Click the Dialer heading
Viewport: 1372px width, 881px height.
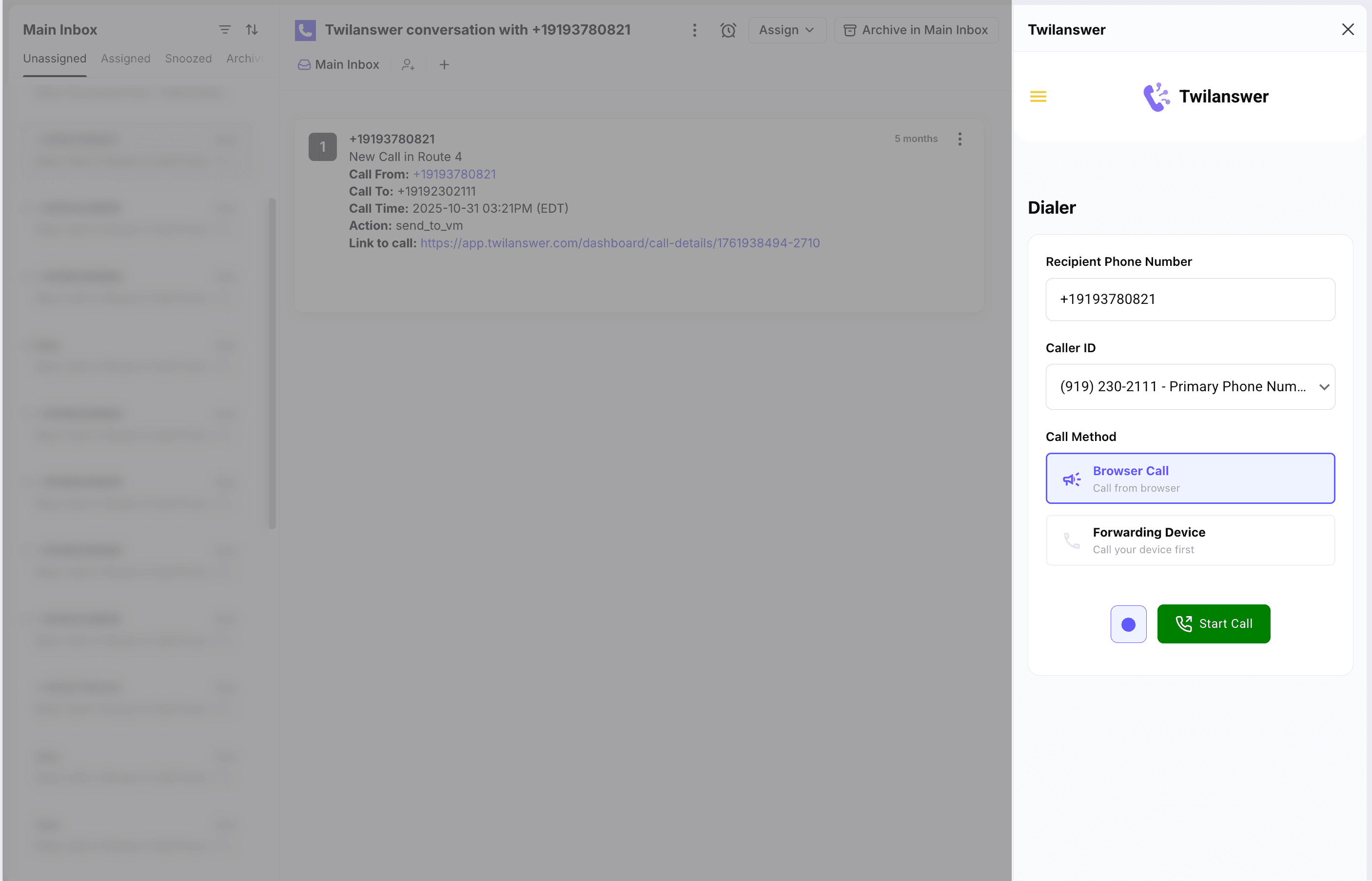tap(1051, 208)
